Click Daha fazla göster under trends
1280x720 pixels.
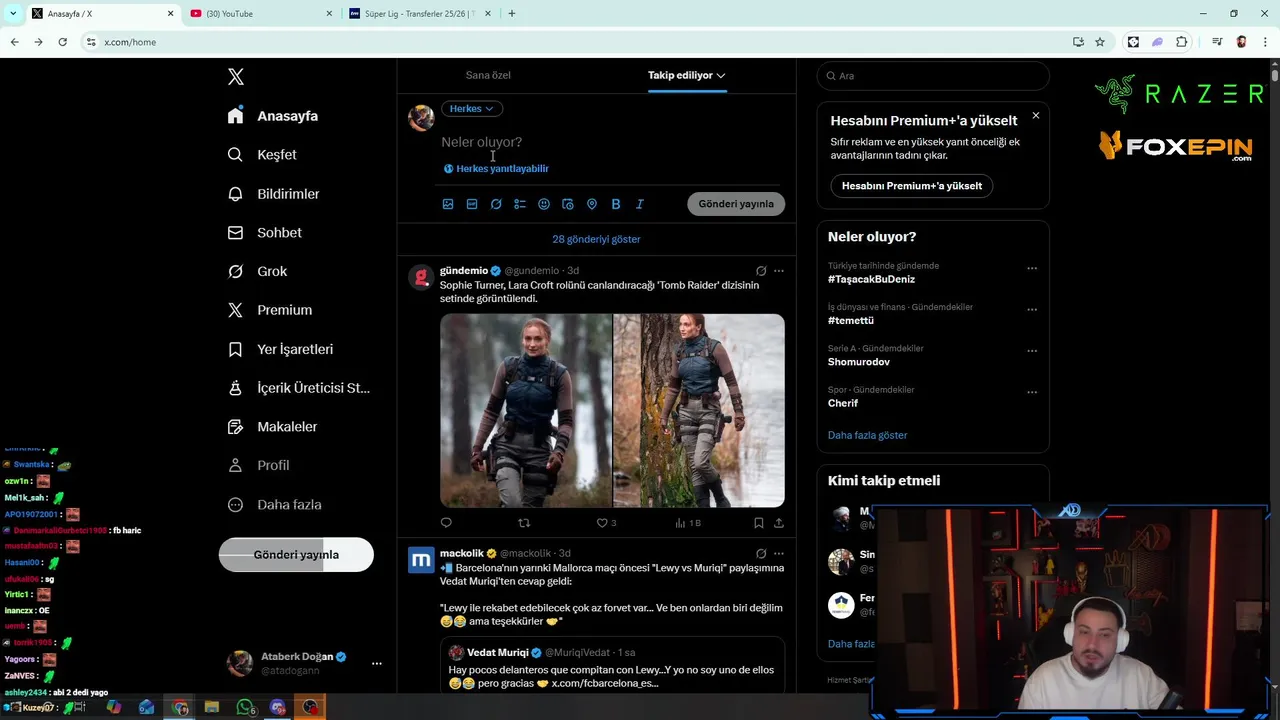(868, 436)
